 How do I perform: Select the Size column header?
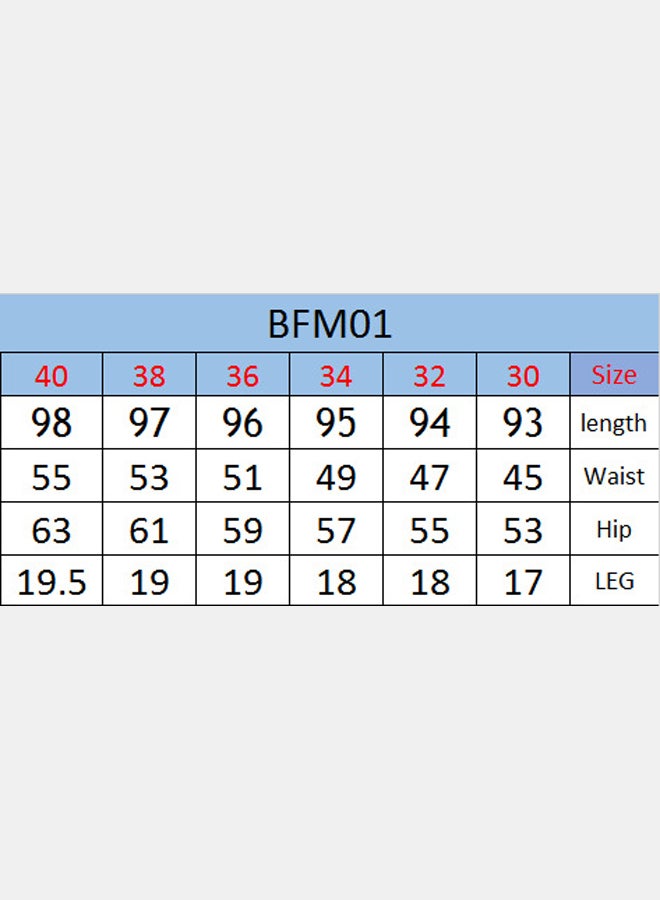(x=613, y=375)
